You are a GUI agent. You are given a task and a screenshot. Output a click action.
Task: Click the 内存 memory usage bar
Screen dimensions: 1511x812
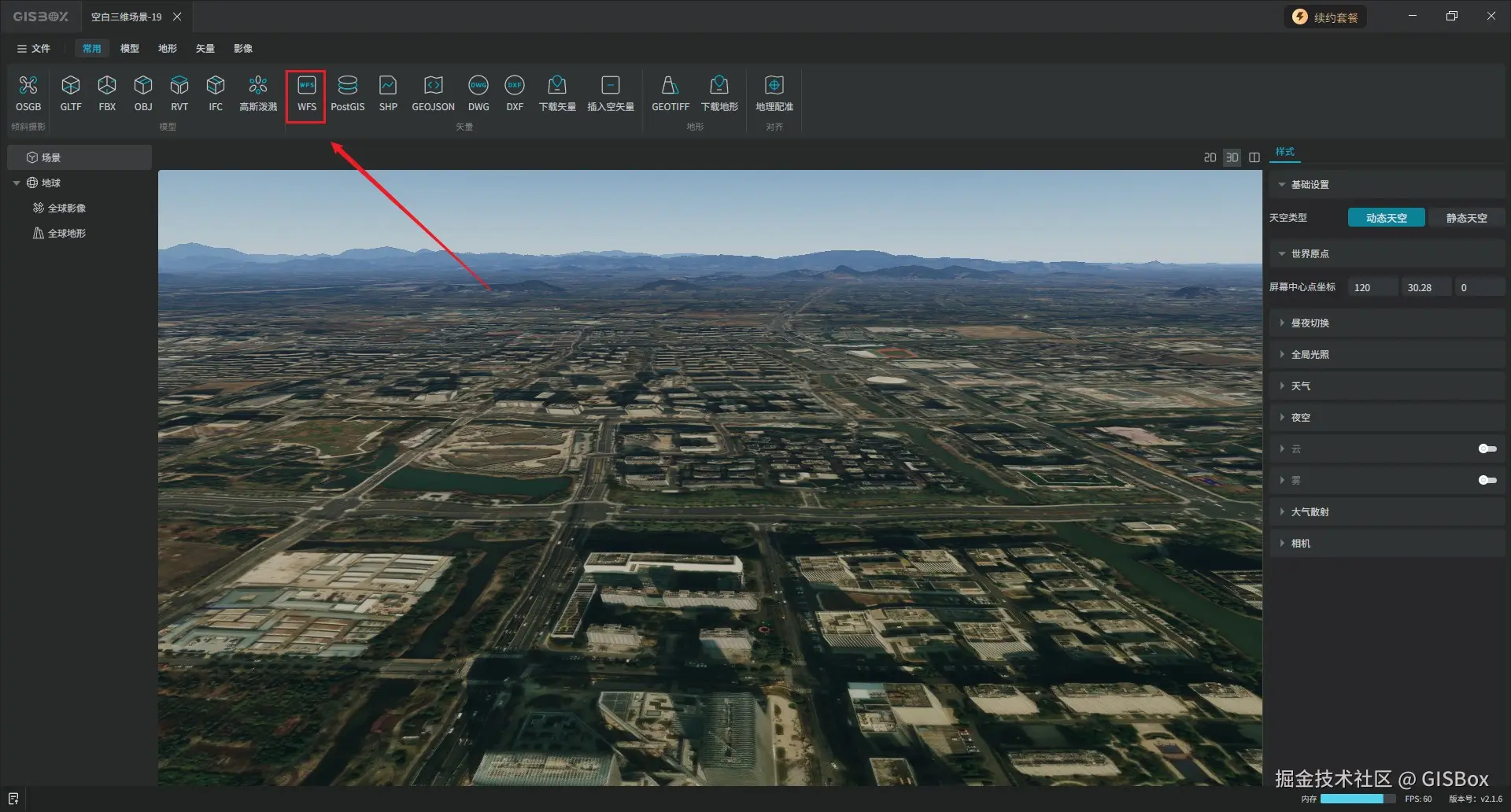pos(1358,799)
